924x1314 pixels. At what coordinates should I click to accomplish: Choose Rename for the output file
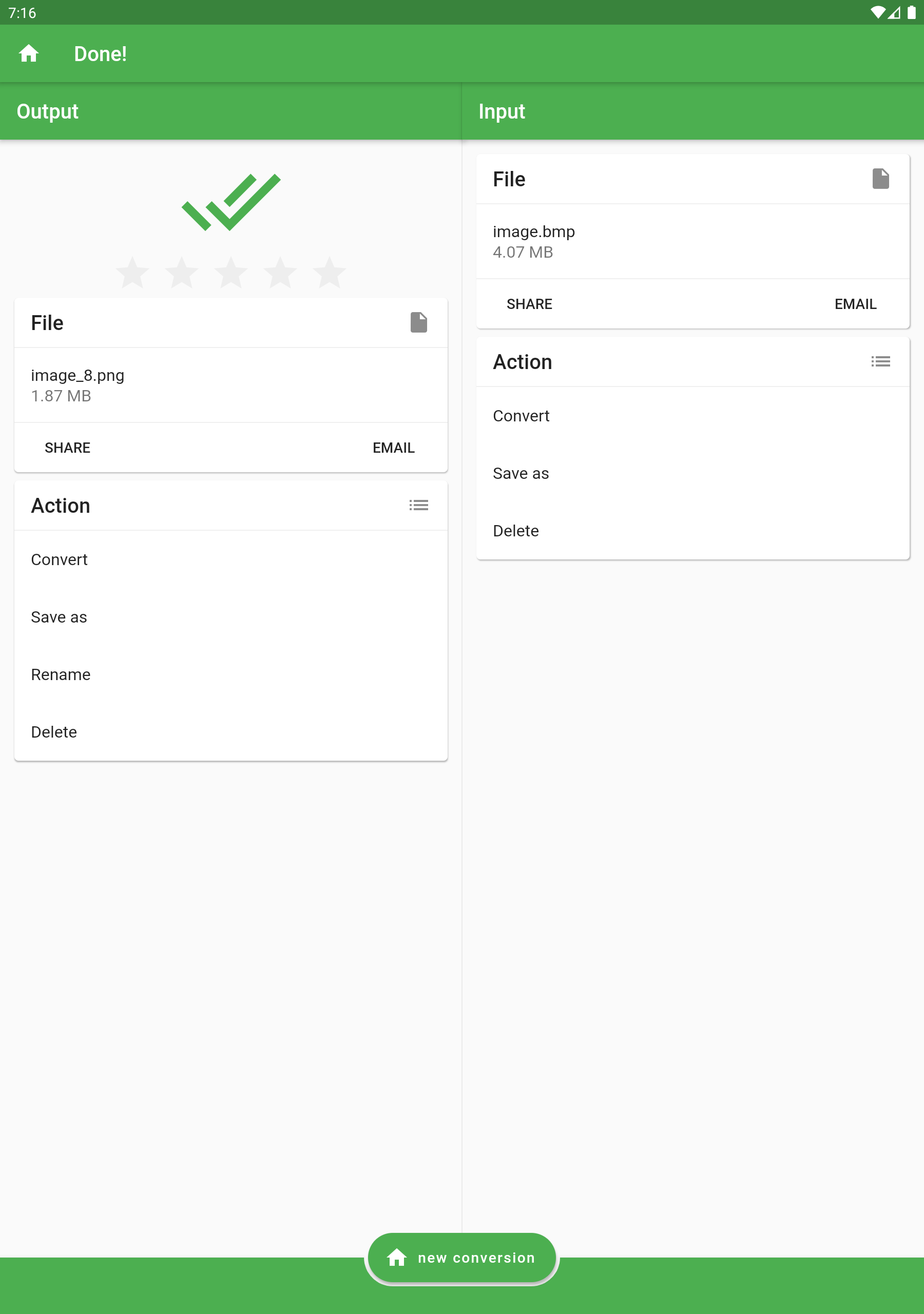click(230, 675)
